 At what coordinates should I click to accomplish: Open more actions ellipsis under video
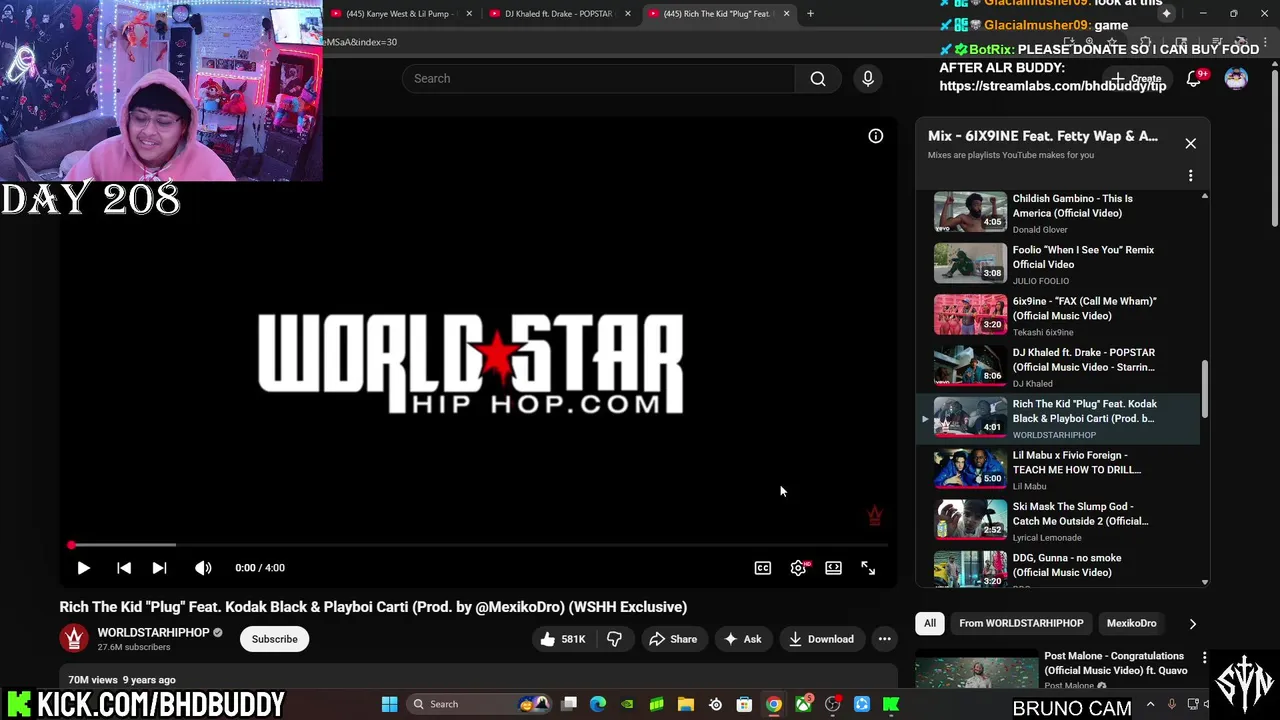coord(884,639)
